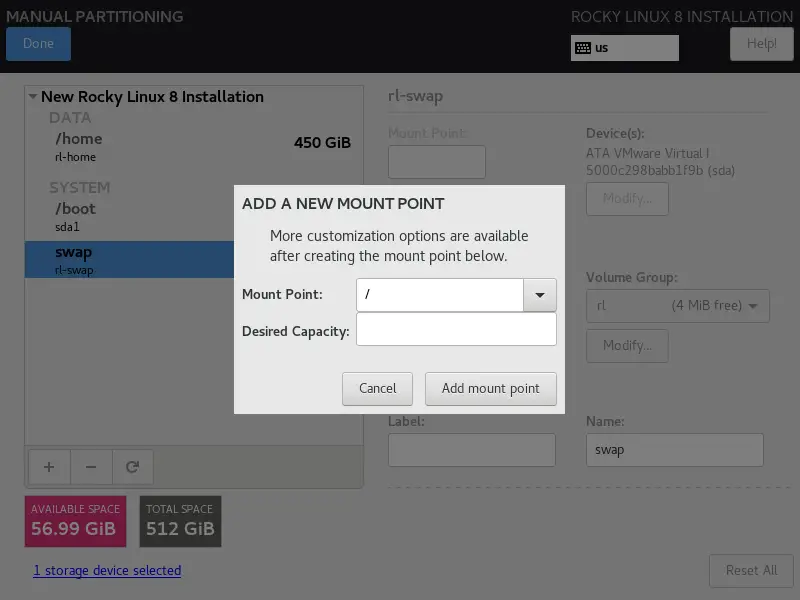Focus the Mount Point field in dialog

pyautogui.click(x=440, y=295)
